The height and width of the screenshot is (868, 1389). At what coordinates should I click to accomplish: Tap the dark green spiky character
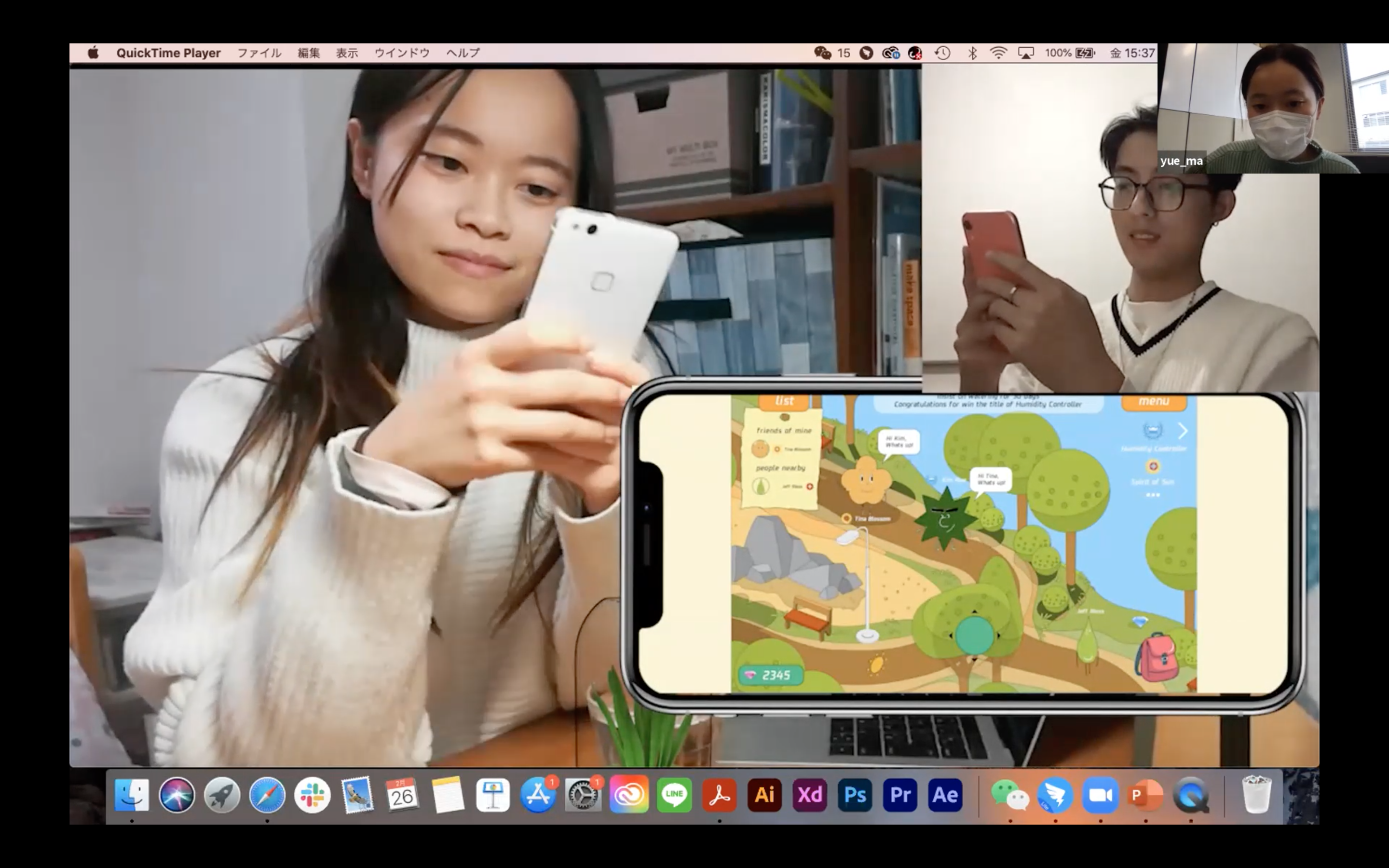(x=945, y=518)
